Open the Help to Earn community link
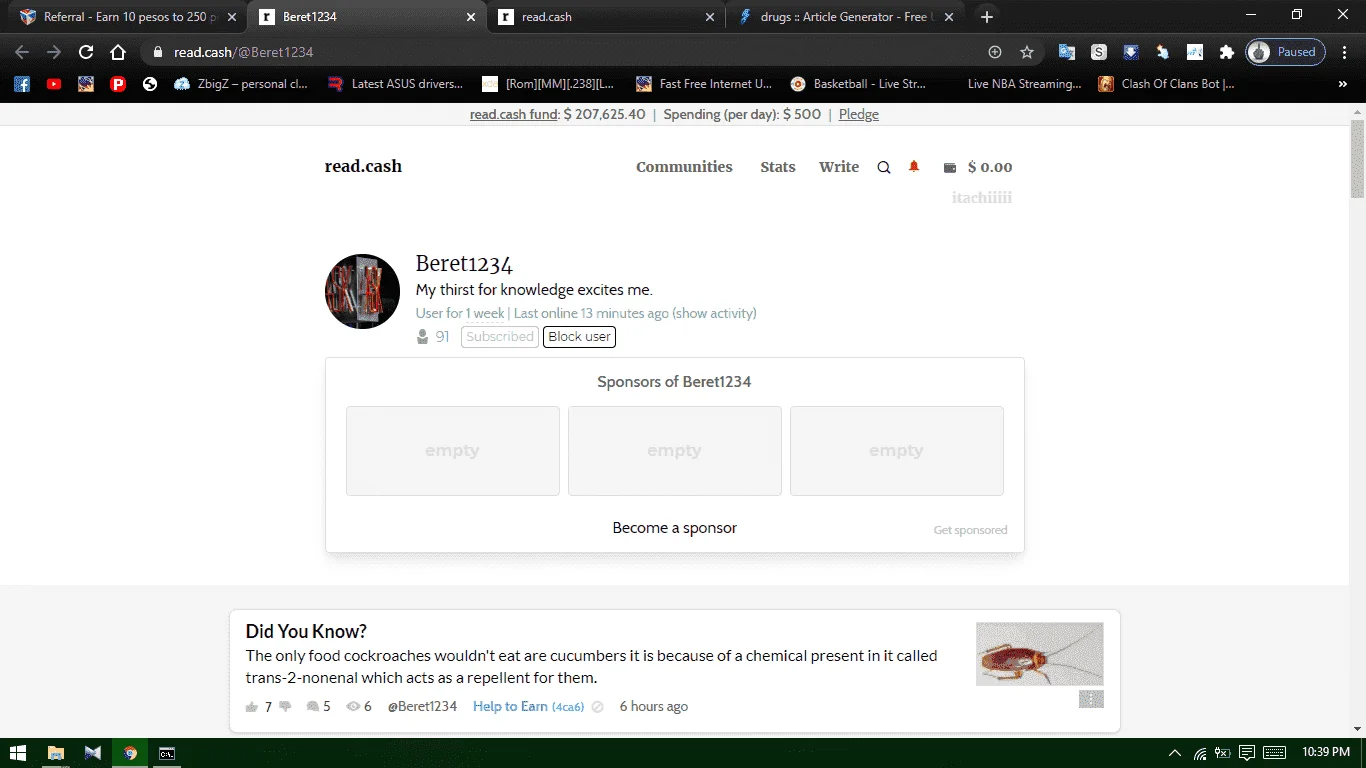1366x768 pixels. (x=510, y=707)
